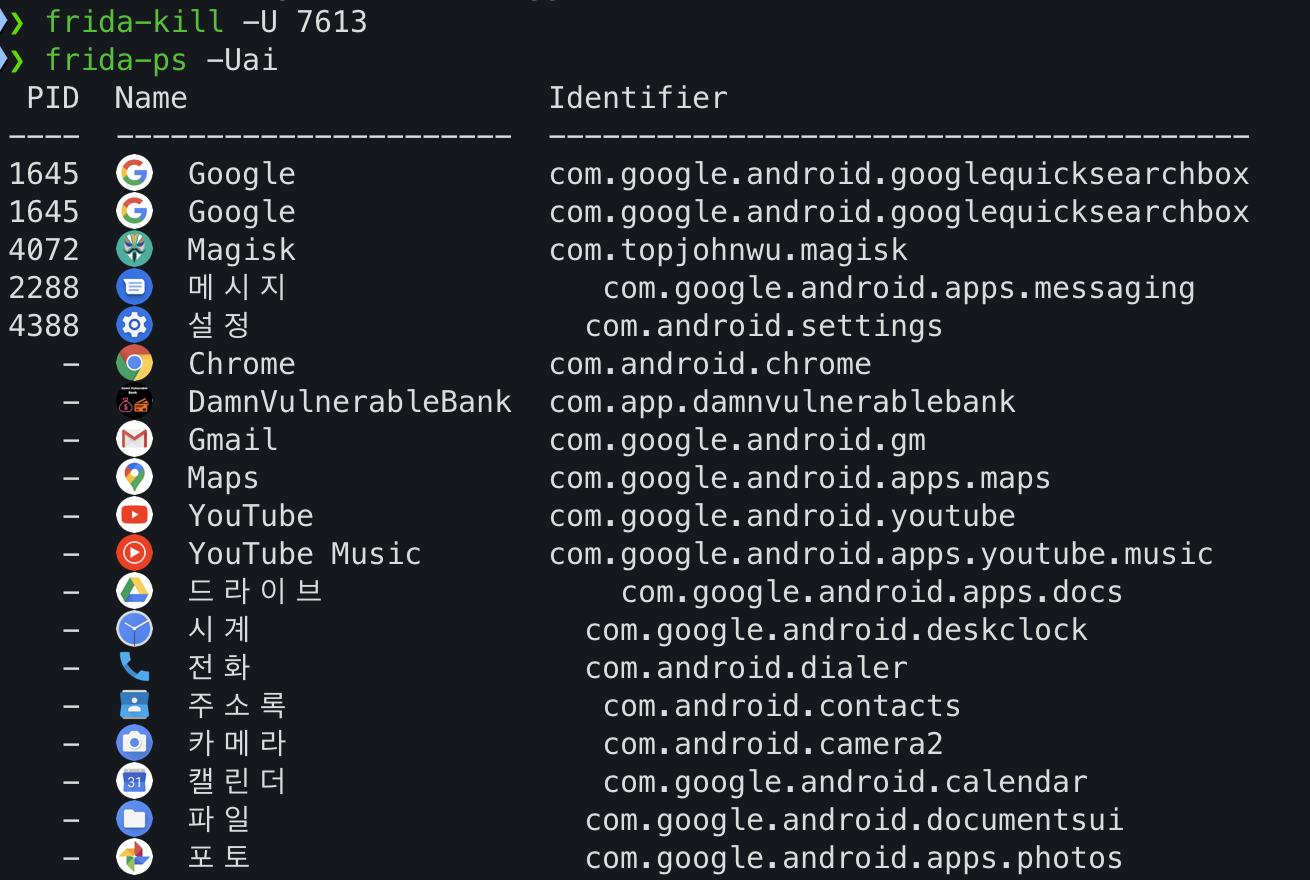Image resolution: width=1310 pixels, height=880 pixels.
Task: Click the com.topjohnwu.magisk identifier text
Action: click(728, 250)
